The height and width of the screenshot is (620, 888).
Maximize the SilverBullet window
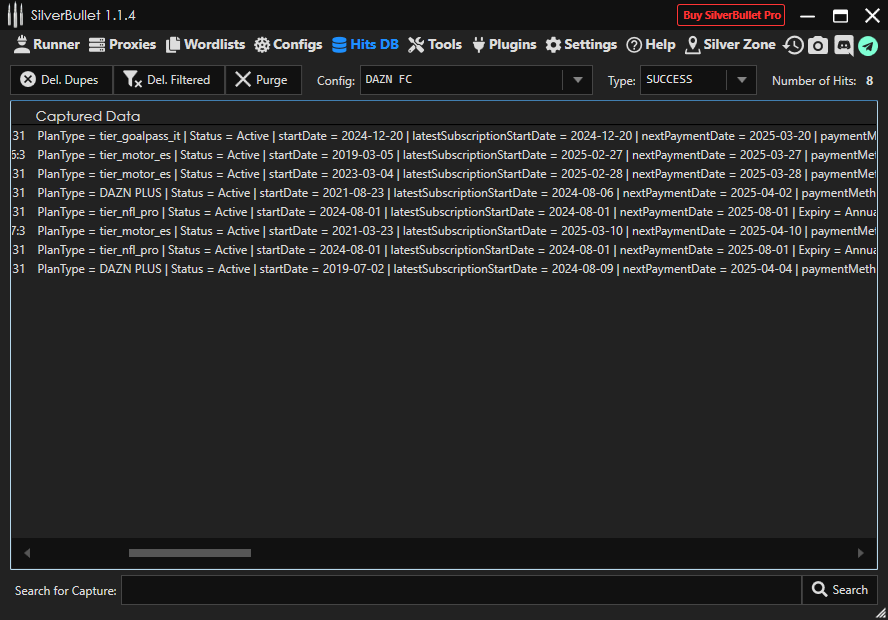pyautogui.click(x=840, y=15)
